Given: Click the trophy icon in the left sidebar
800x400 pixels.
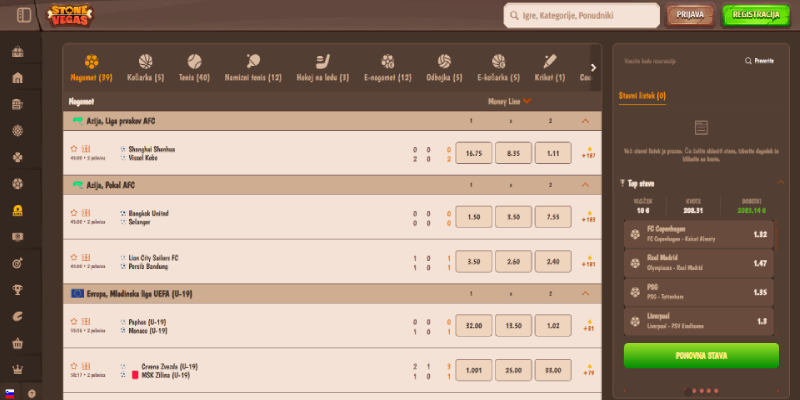Looking at the screenshot, I should coord(17,290).
